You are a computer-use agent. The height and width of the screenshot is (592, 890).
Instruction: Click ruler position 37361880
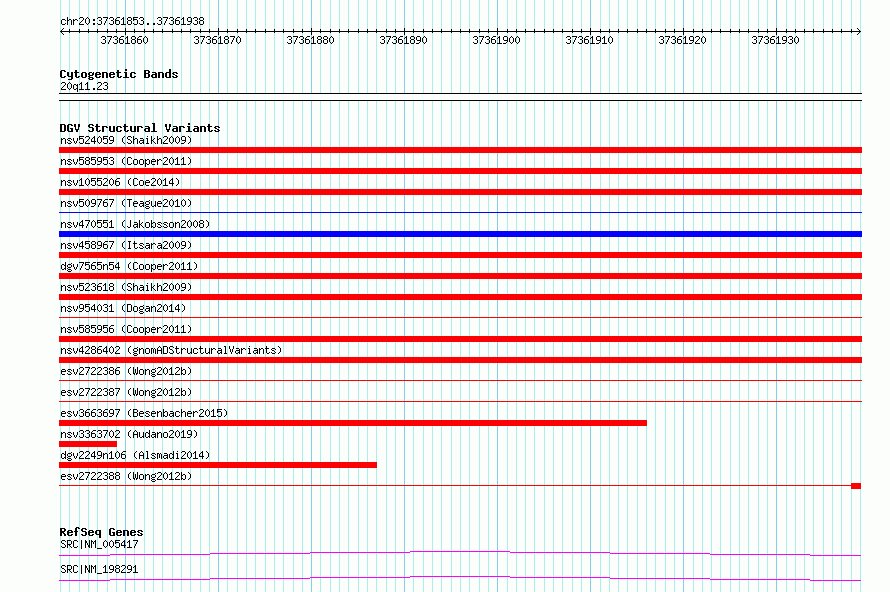[310, 40]
